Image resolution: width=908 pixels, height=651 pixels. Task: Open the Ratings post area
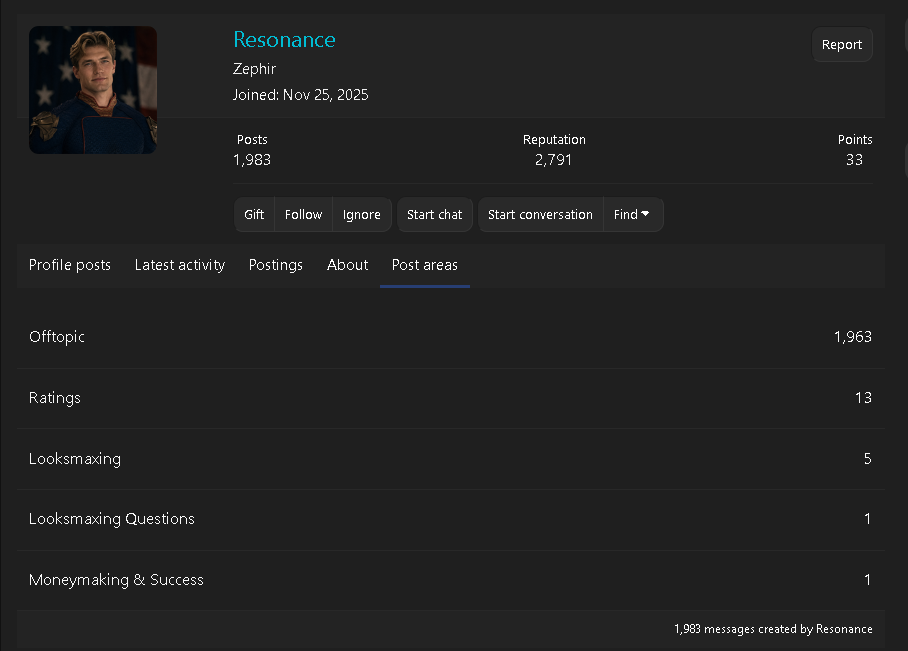[x=451, y=398]
